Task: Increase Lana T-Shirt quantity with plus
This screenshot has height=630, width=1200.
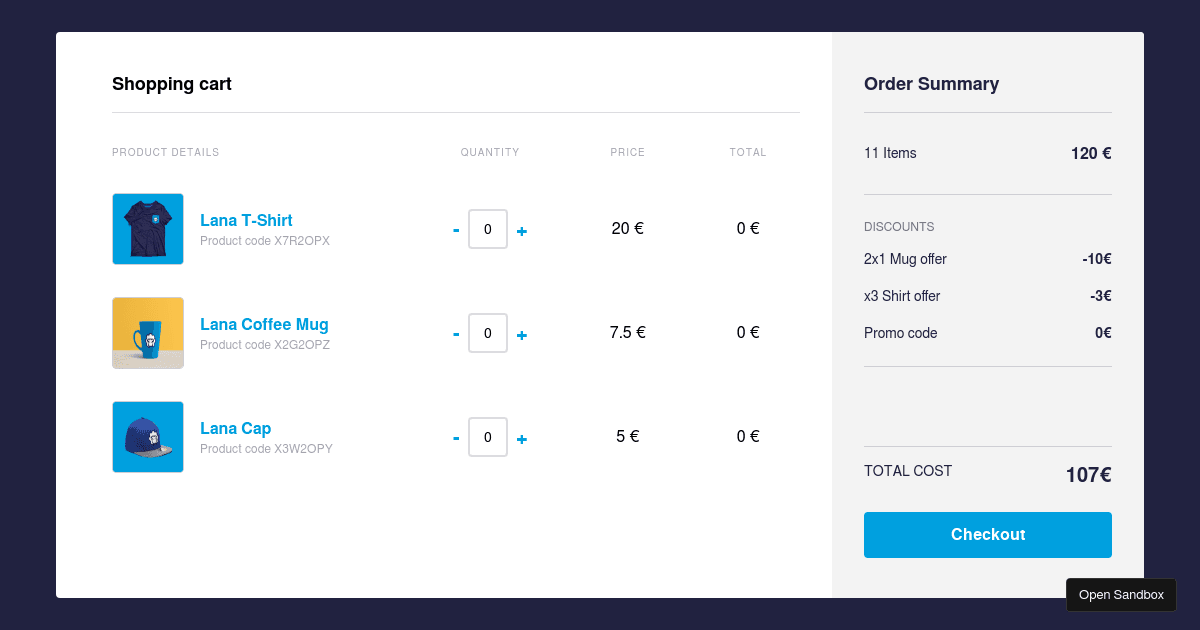Action: 522,231
